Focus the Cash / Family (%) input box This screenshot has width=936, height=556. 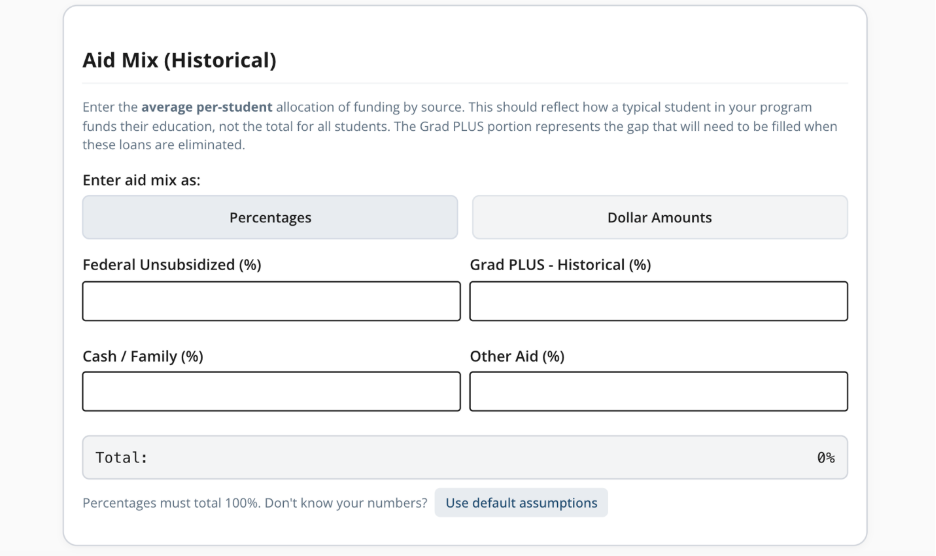271,392
